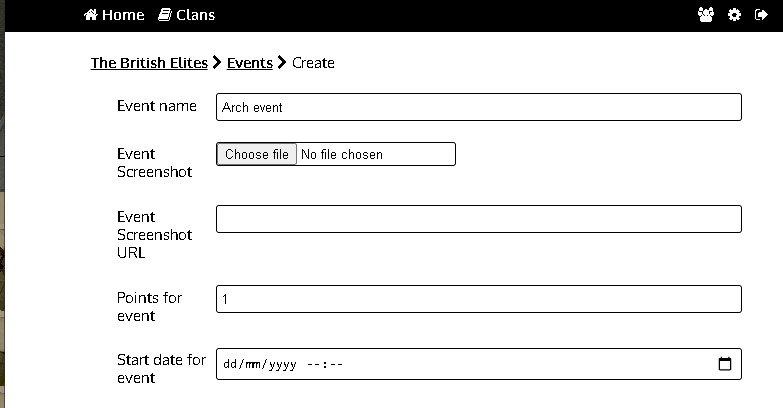Click the chevron after The British Elites

click(217, 63)
